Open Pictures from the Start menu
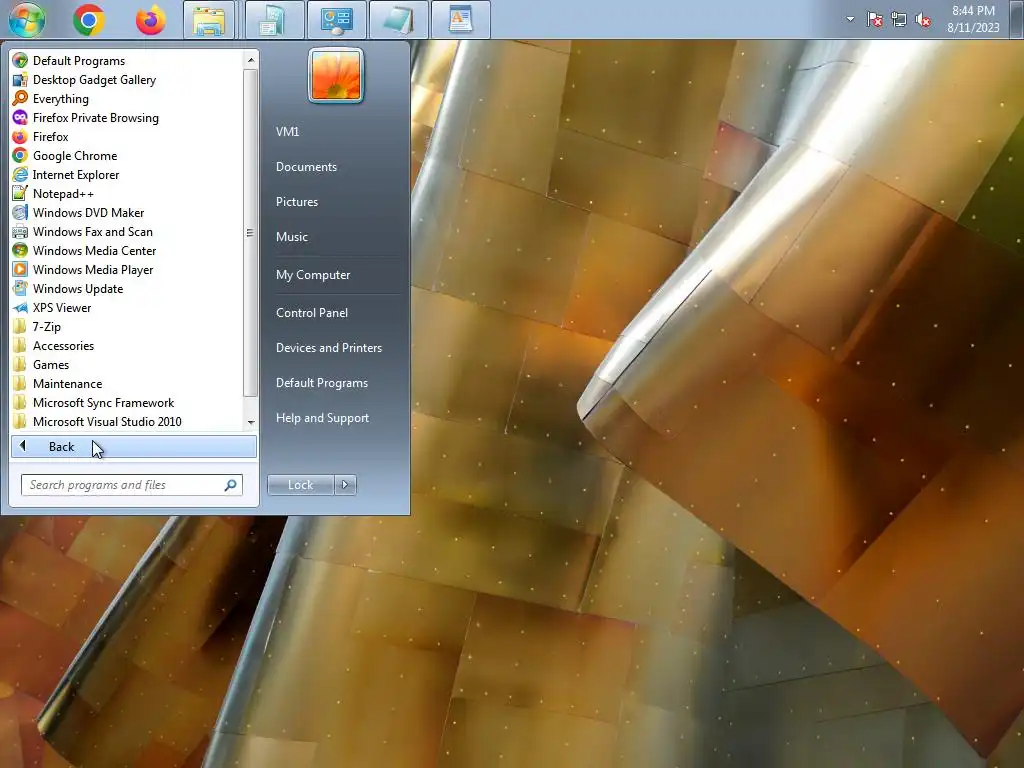 [x=297, y=202]
